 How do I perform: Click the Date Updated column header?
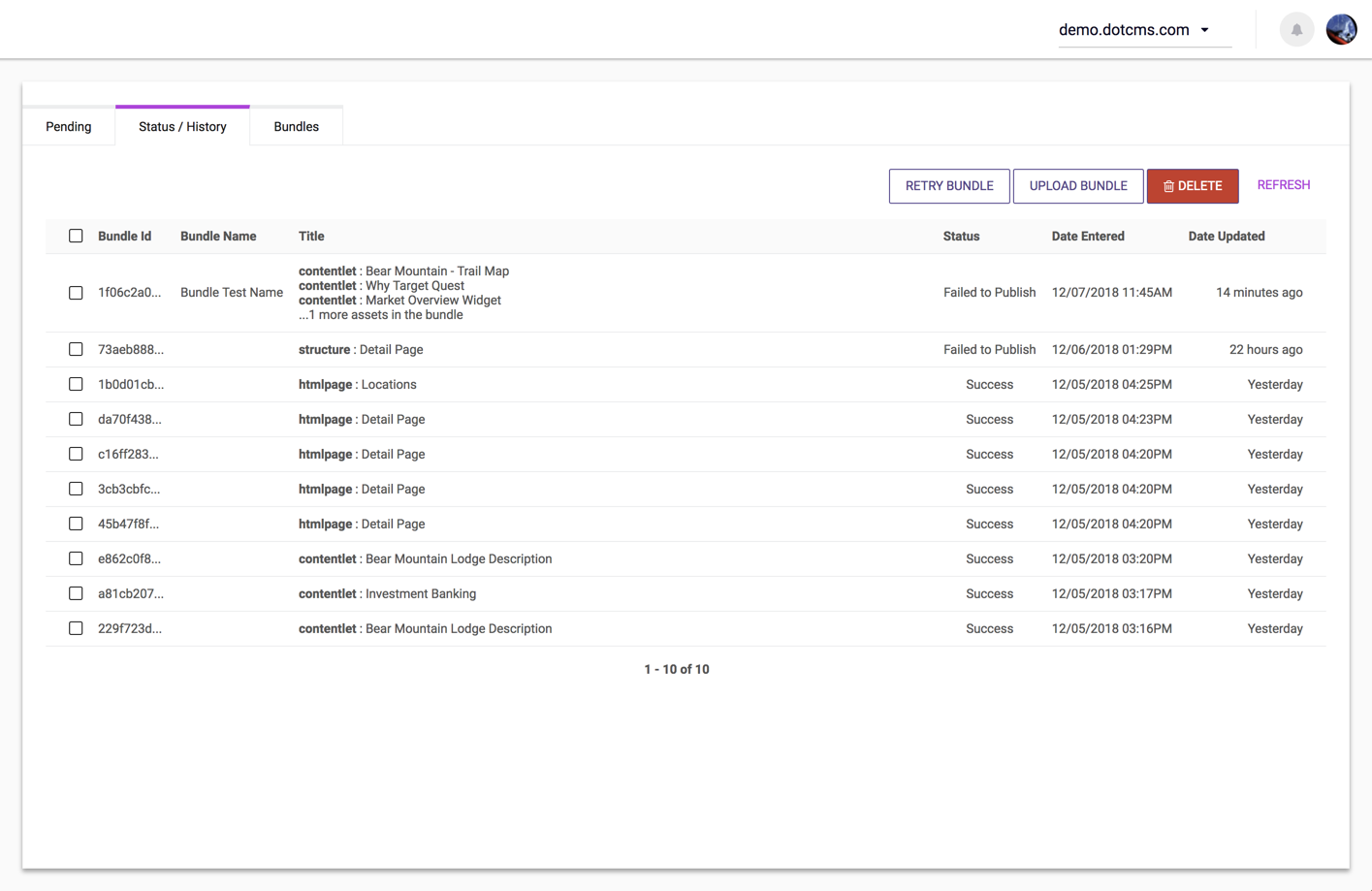pos(1226,237)
